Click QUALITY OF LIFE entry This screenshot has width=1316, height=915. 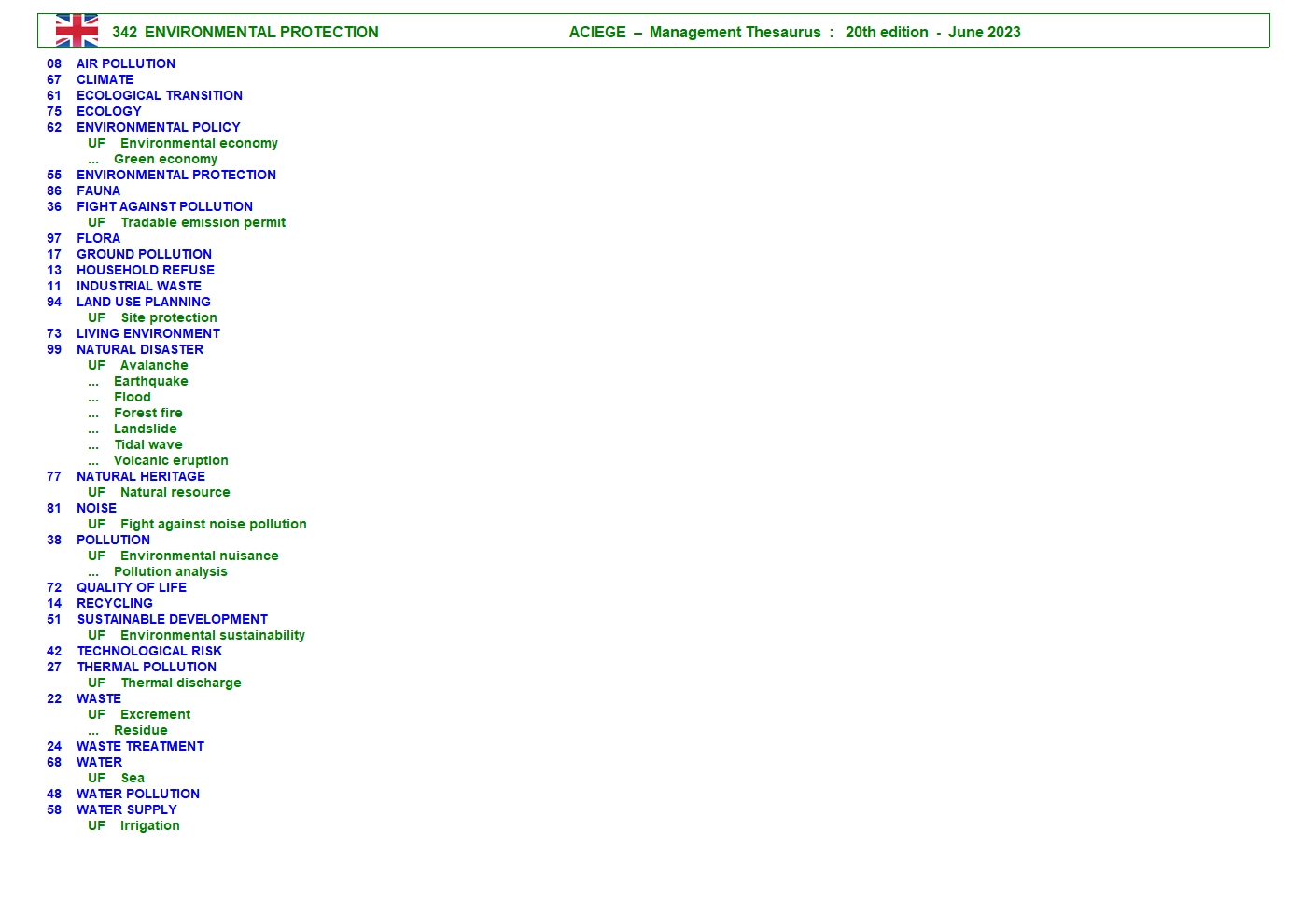point(131,587)
